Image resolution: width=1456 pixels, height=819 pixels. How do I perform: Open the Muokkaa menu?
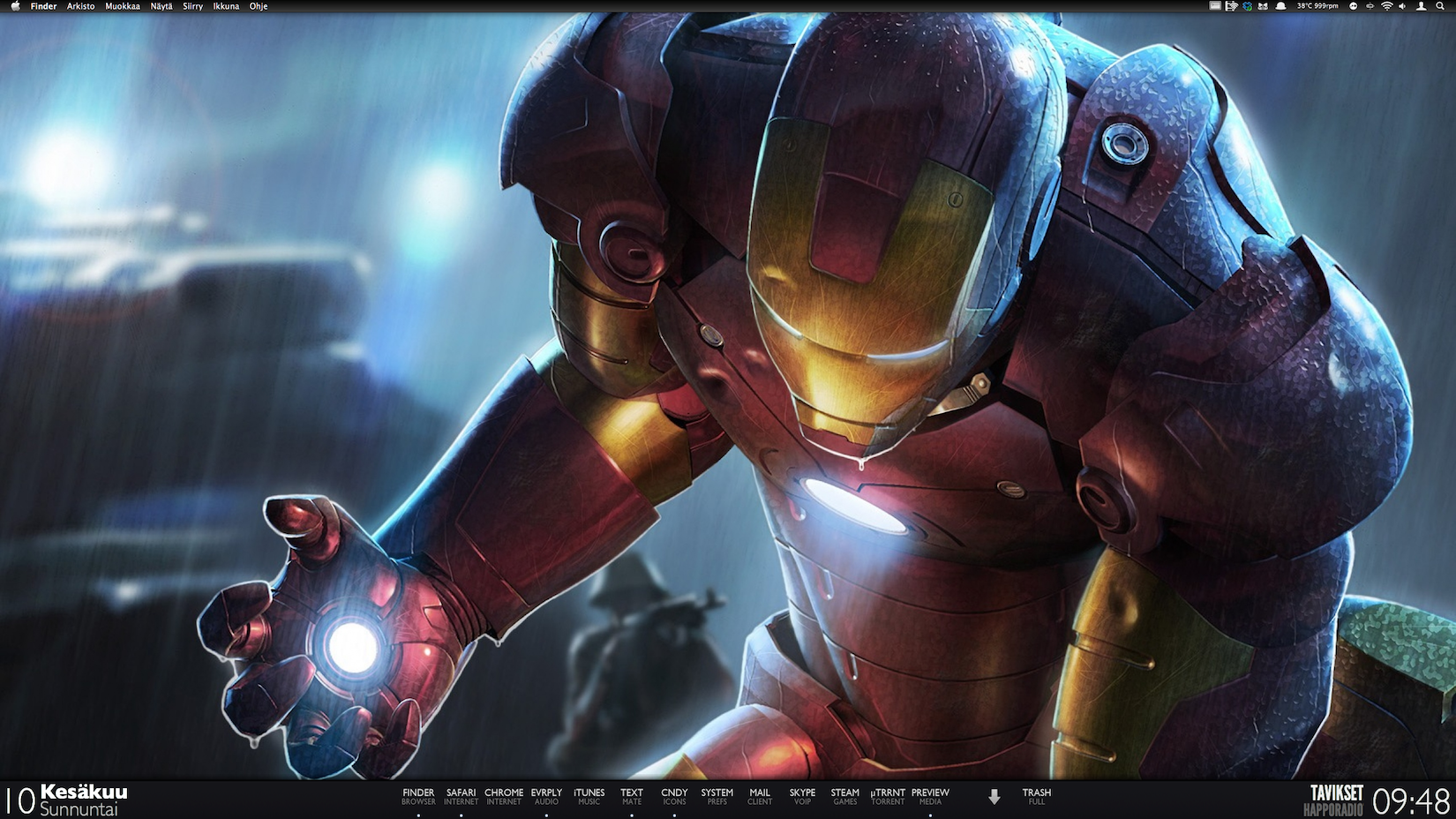click(123, 6)
